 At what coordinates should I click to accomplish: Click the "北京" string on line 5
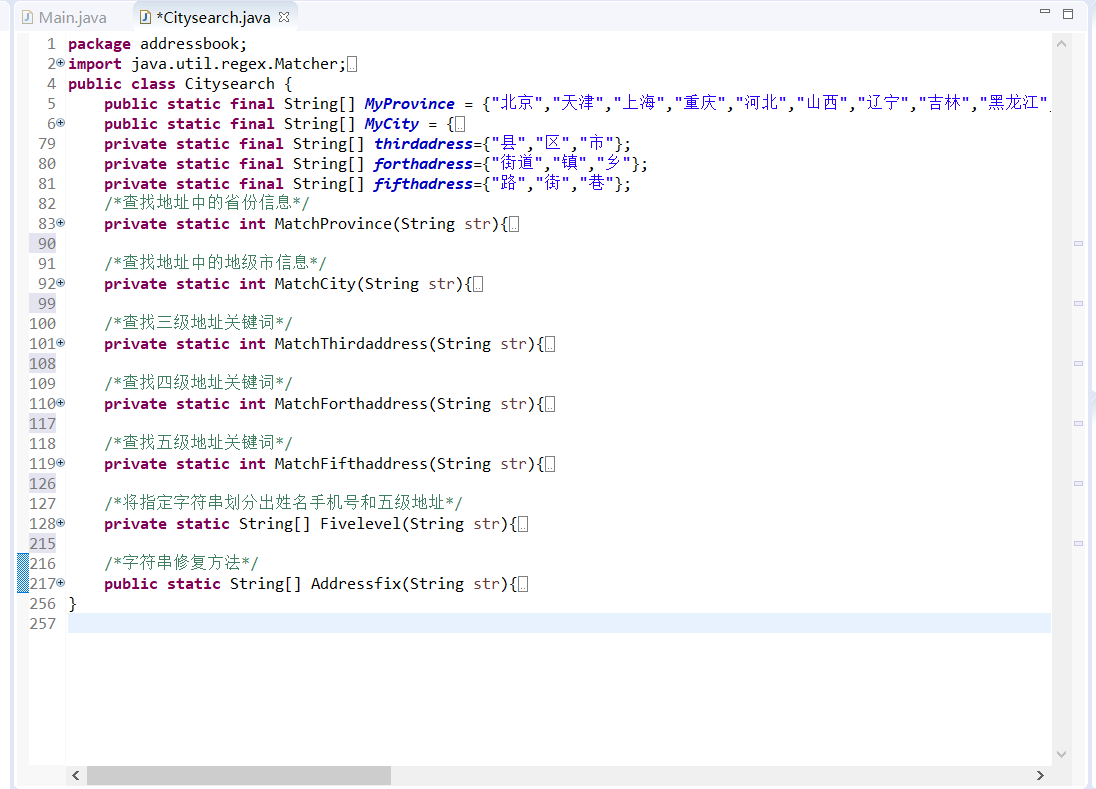[x=517, y=103]
